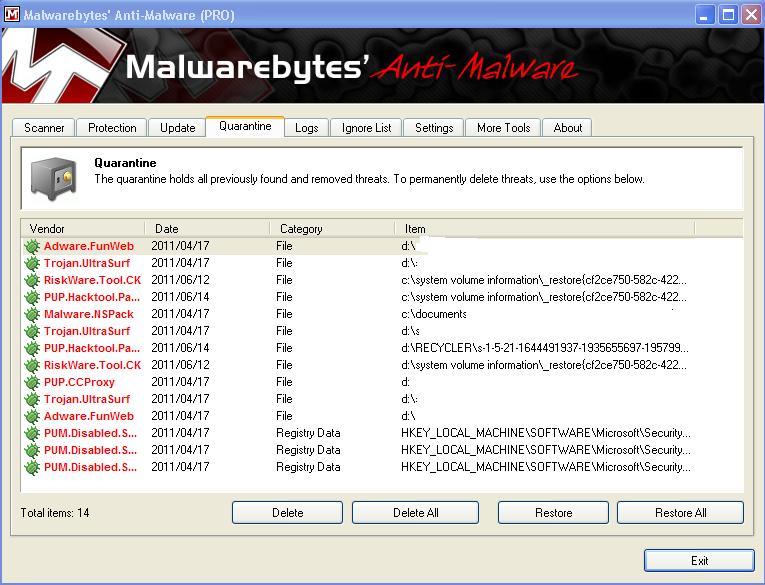This screenshot has width=765, height=585.
Task: Select the Quarantine tab
Action: pyautogui.click(x=245, y=126)
